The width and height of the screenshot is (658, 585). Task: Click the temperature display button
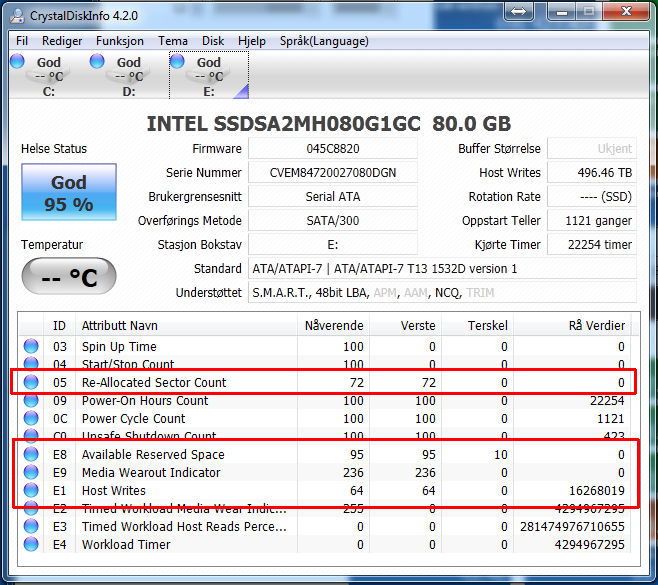(69, 276)
